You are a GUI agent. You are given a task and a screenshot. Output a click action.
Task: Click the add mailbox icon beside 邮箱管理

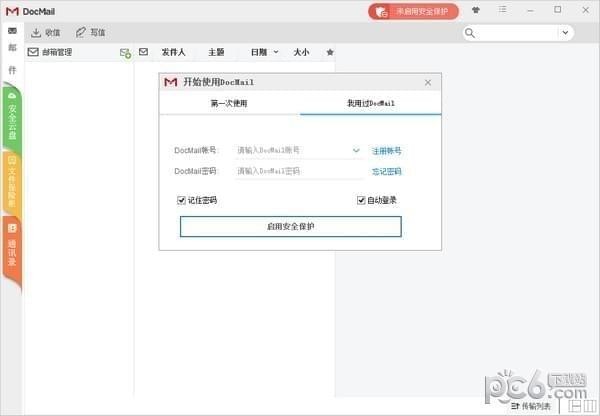click(x=125, y=52)
